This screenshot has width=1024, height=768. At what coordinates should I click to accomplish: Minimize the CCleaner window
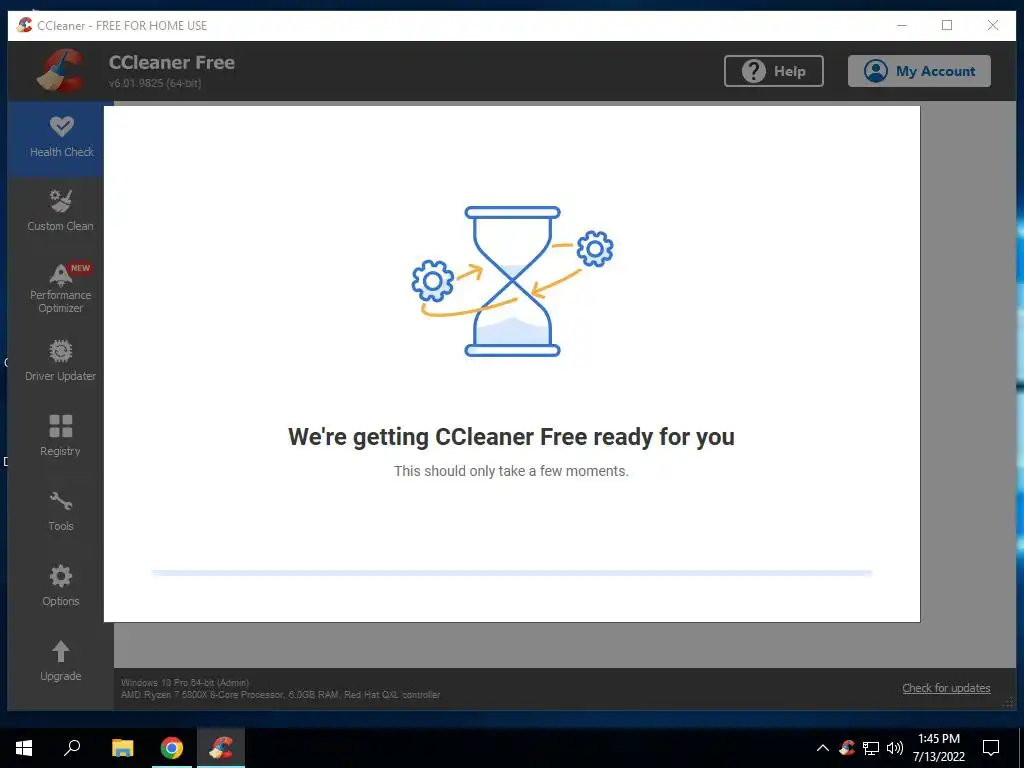click(902, 25)
